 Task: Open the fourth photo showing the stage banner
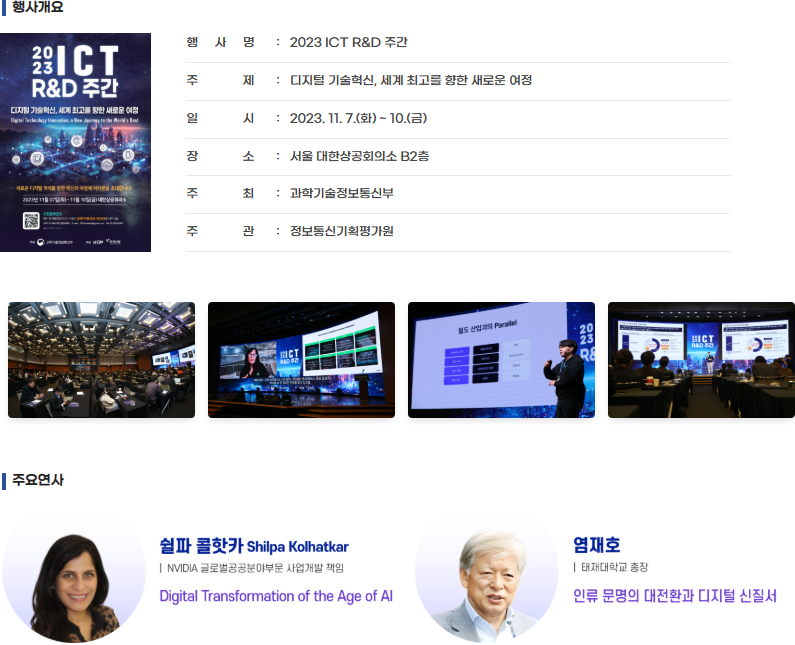[701, 359]
